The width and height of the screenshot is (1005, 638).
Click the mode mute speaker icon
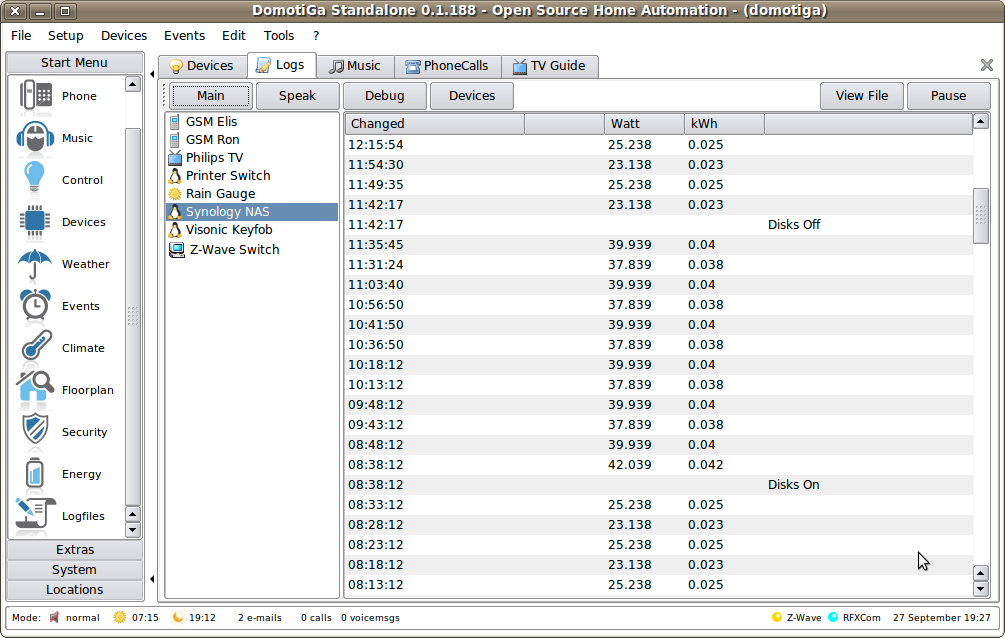(x=54, y=617)
